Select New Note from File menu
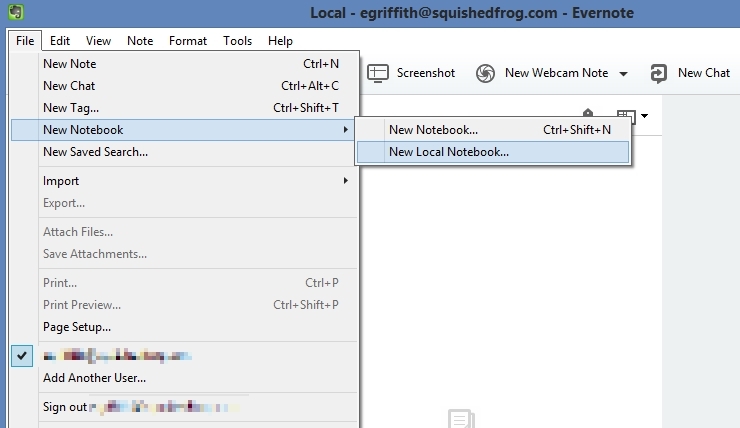Screen dimensions: 740x428 (184, 64)
